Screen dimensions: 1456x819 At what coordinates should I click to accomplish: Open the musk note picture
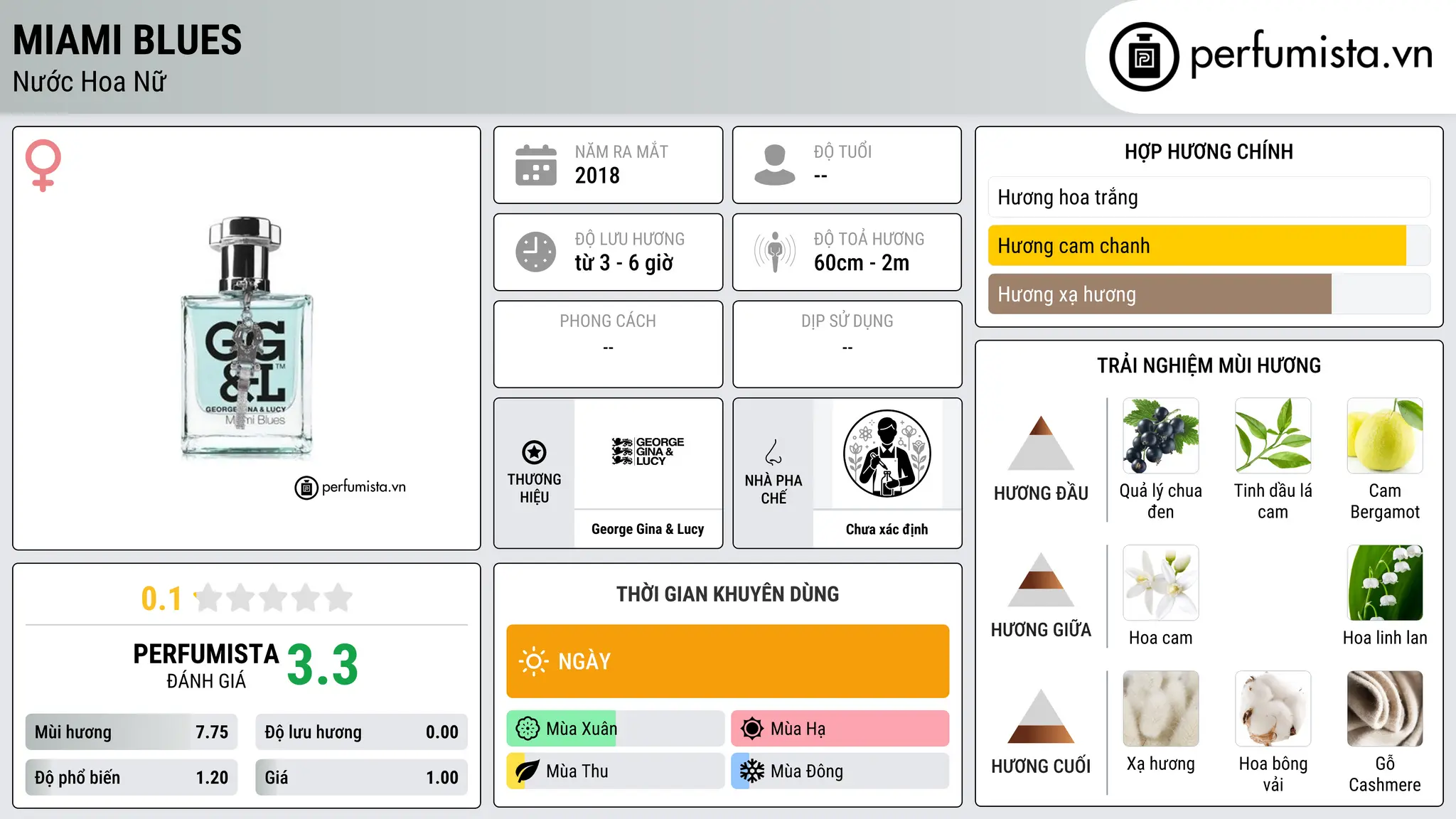[1161, 709]
